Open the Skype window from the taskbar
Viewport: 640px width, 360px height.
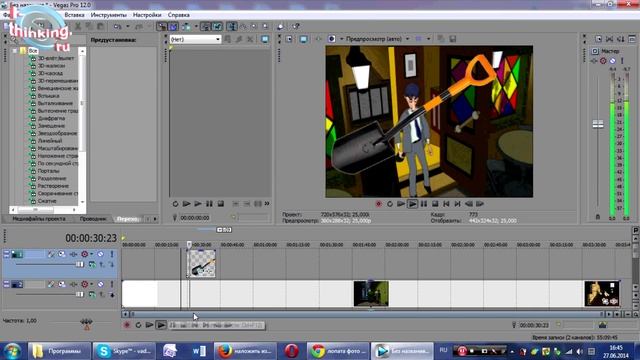coord(124,351)
